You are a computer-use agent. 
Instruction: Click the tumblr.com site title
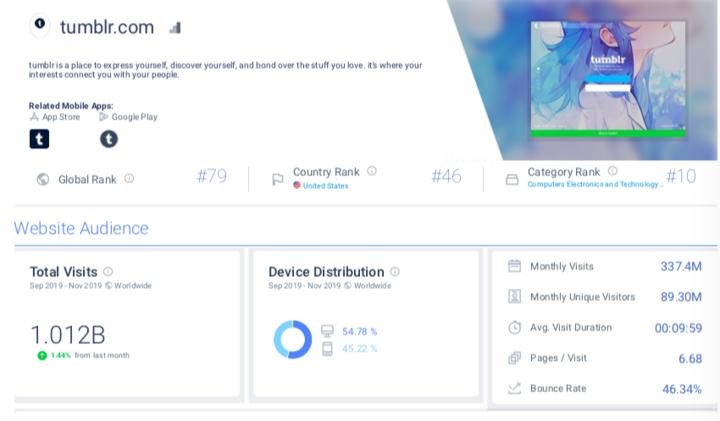107,27
